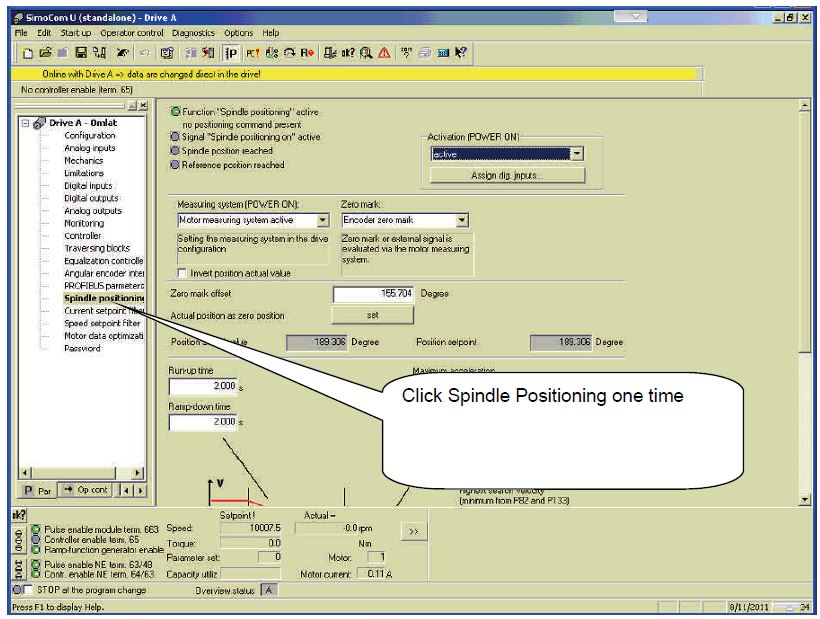Viewport: 820px width, 619px height.
Task: Click the Save floppy disk icon
Action: tap(82, 53)
